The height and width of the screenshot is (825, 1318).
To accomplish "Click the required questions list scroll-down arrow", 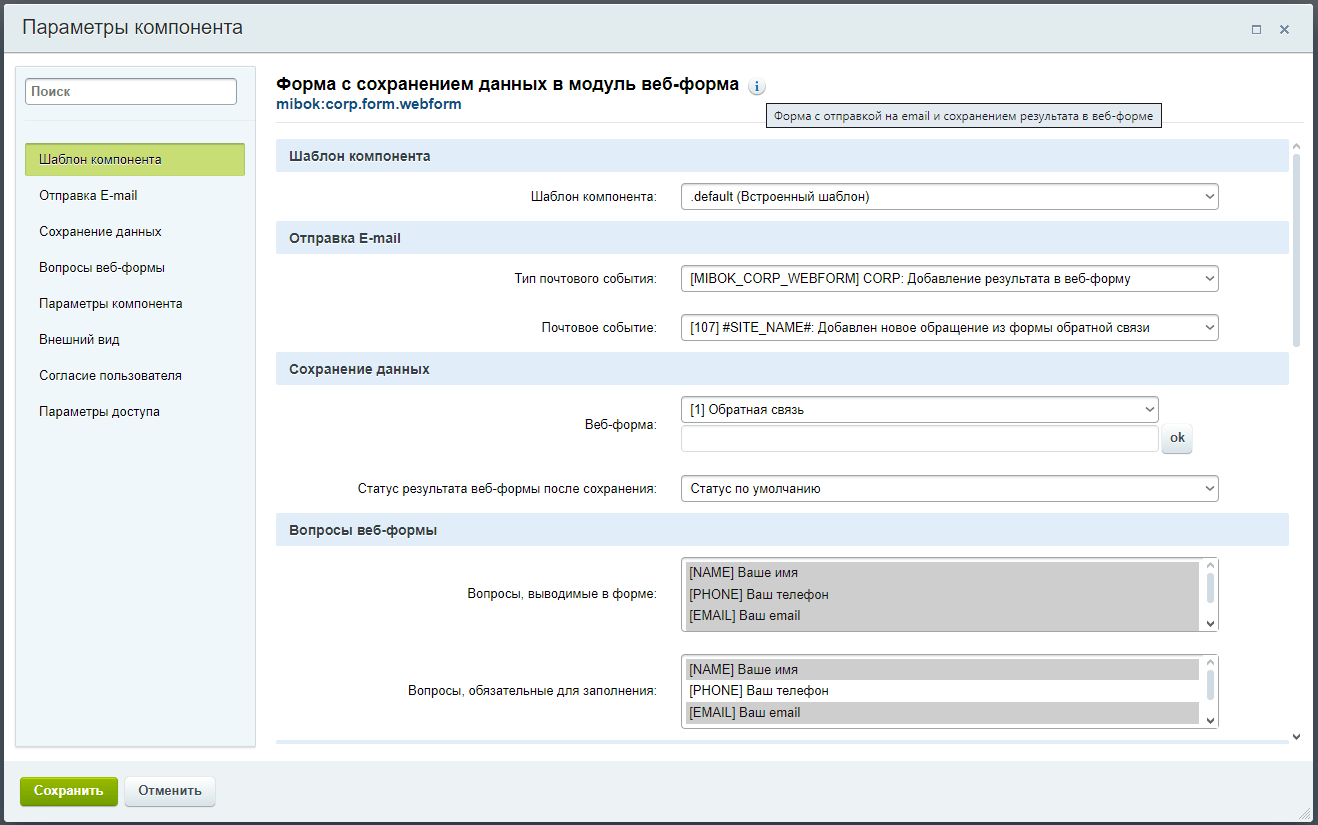I will (1210, 719).
